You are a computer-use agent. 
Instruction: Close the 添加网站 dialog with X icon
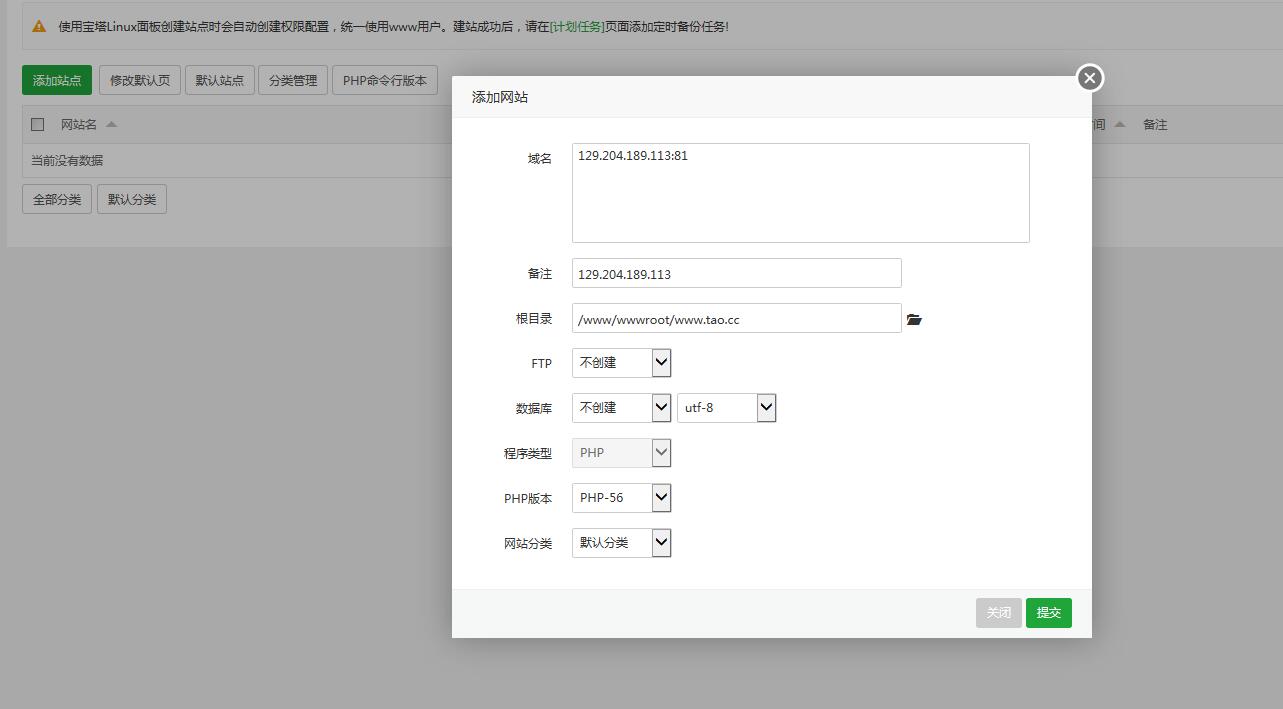[1089, 78]
